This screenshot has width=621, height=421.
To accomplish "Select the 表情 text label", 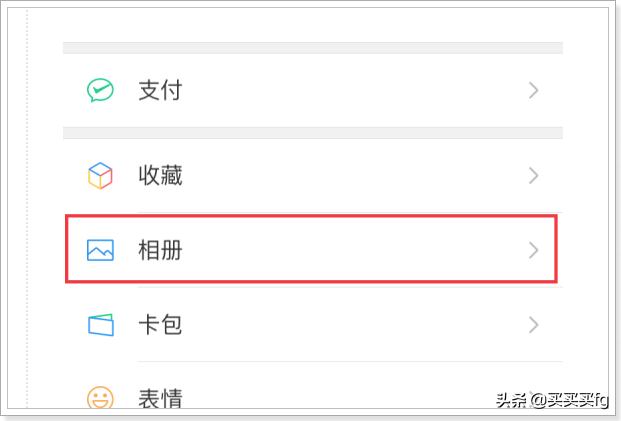I will click(x=160, y=398).
